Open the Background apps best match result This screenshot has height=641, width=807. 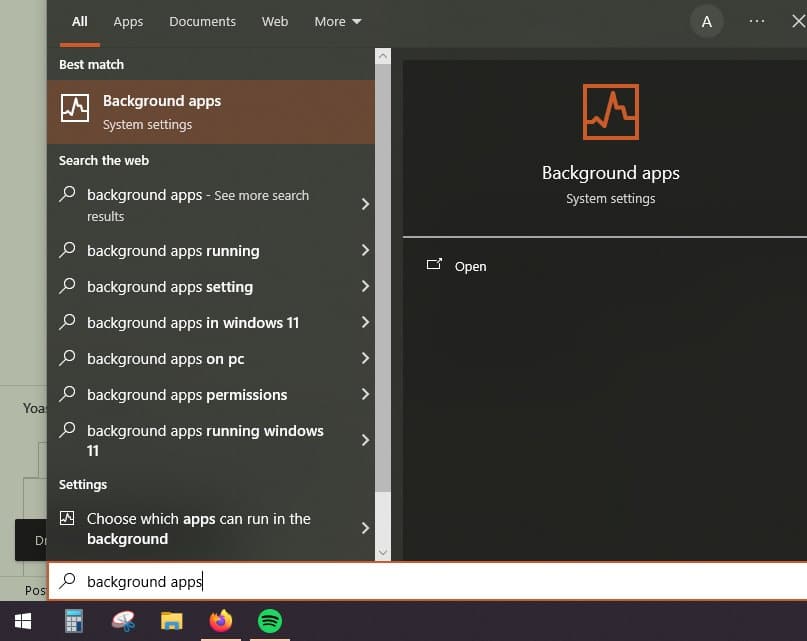(x=210, y=112)
